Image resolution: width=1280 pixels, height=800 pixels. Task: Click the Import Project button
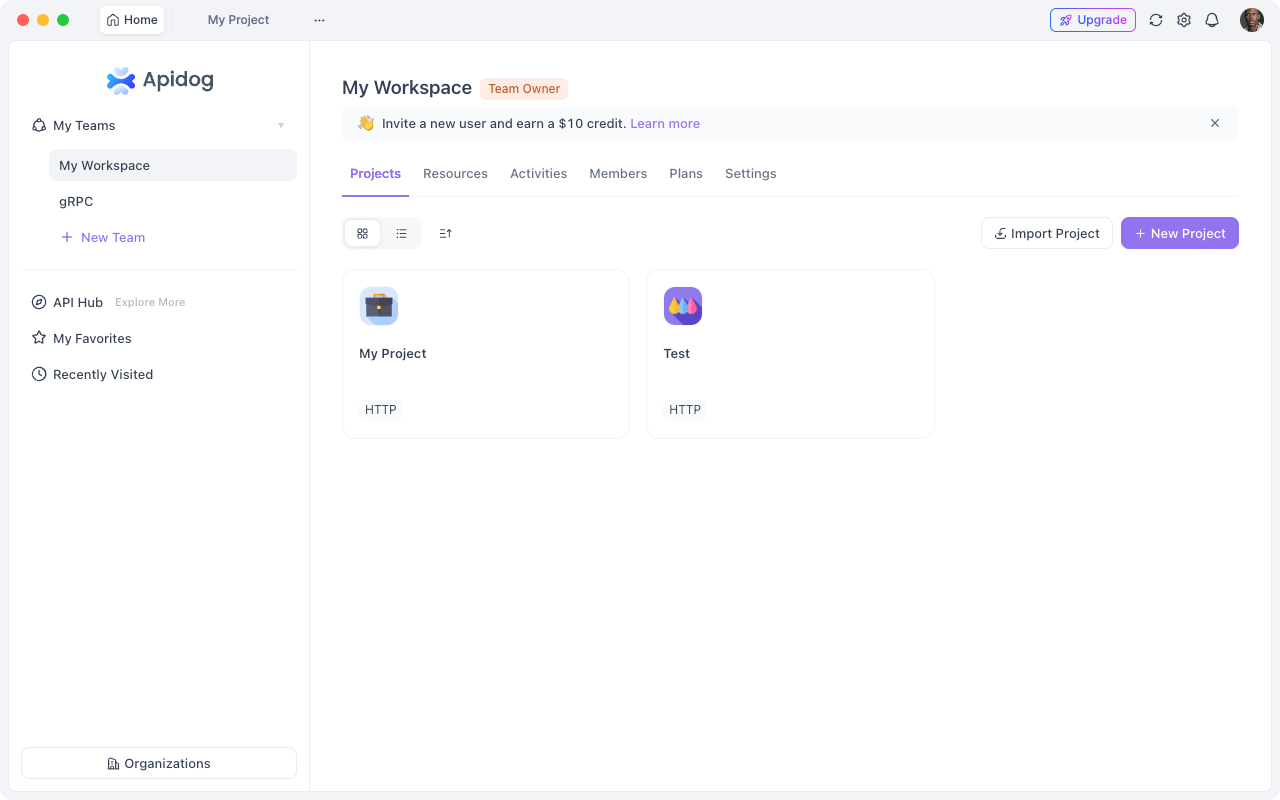pos(1046,233)
